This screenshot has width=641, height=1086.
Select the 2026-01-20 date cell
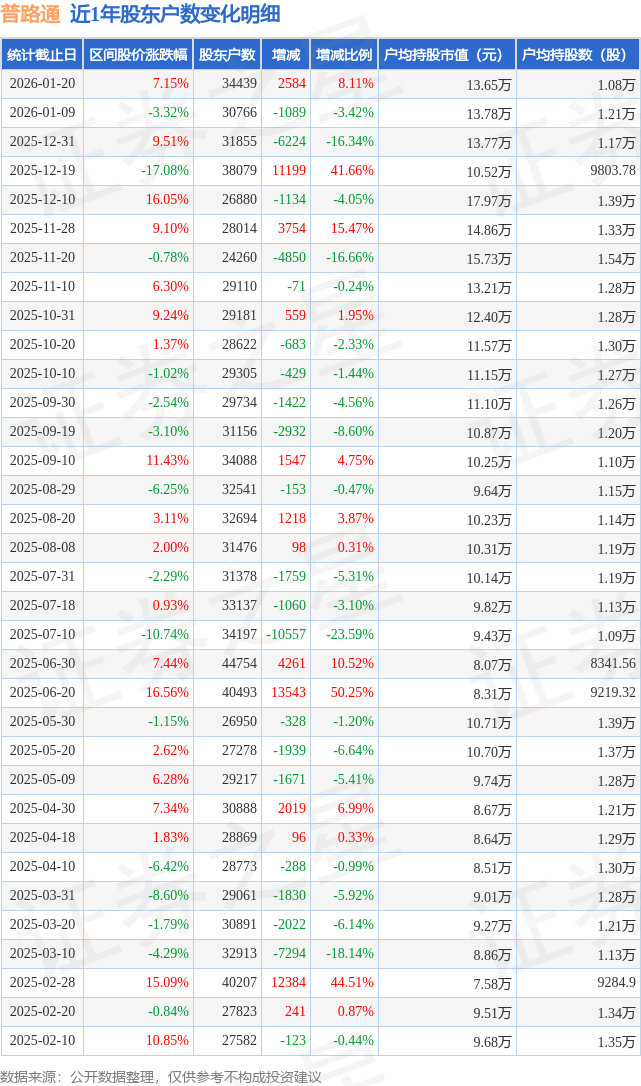(x=42, y=84)
